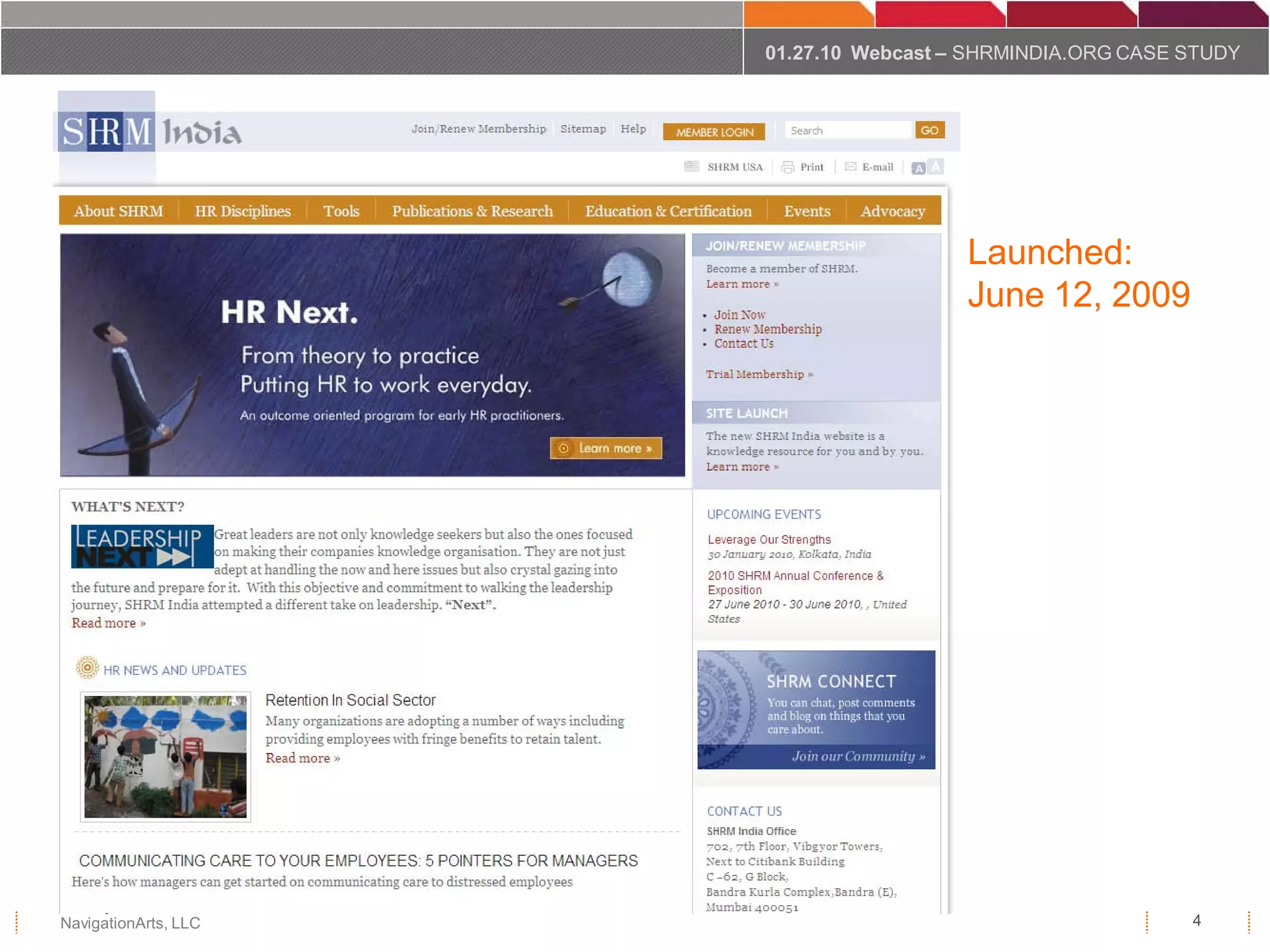Open Education & Certification menu
The height and width of the screenshot is (952, 1270).
(668, 211)
